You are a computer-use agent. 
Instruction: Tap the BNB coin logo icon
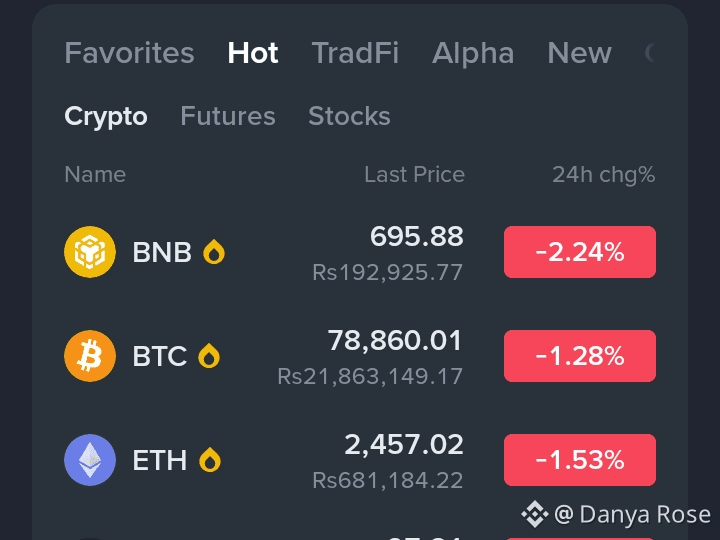point(90,252)
